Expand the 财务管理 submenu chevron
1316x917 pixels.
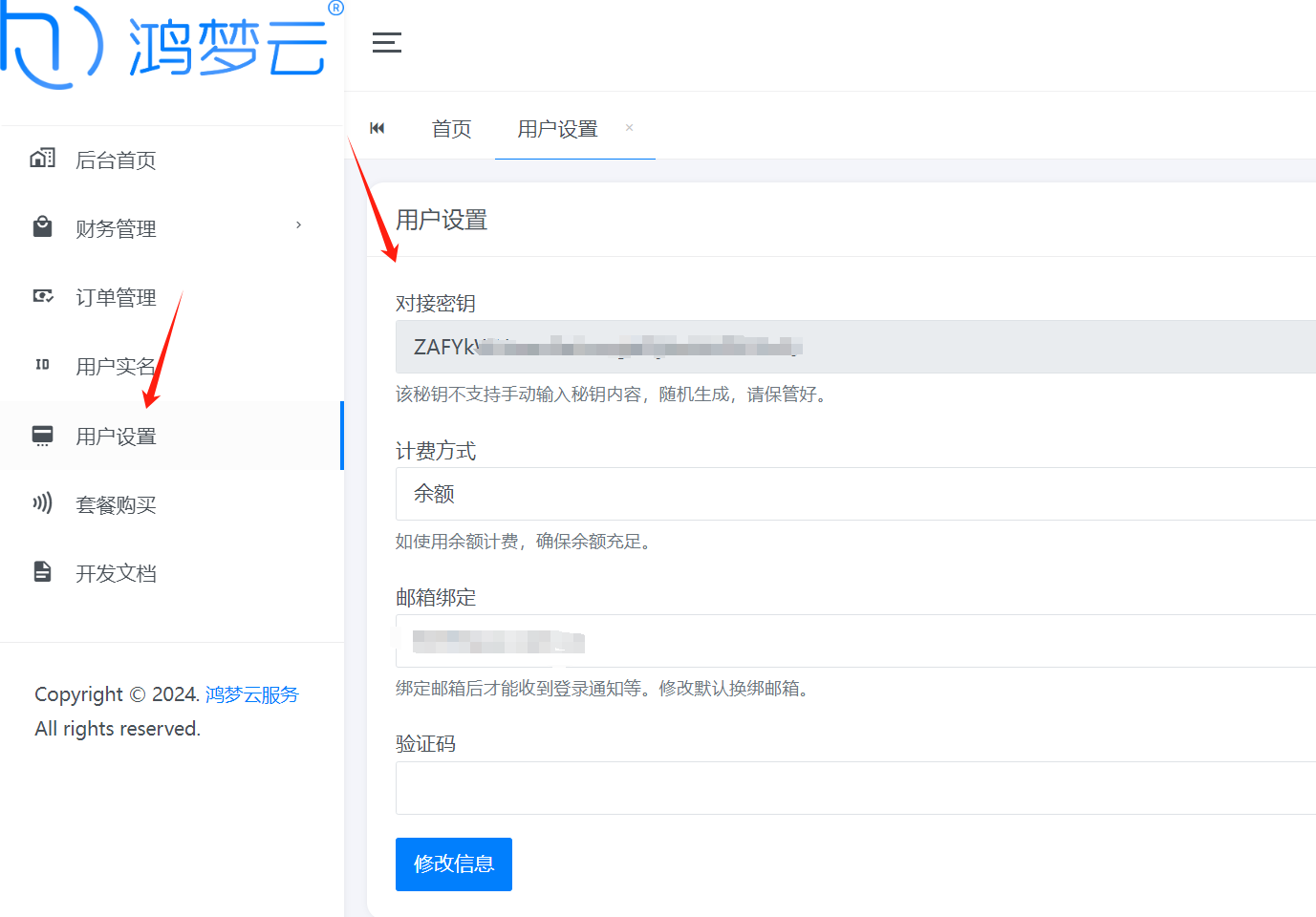(x=298, y=225)
